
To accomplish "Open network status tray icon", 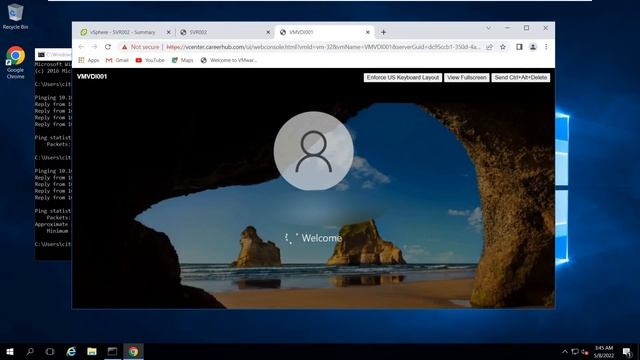I will (575, 352).
